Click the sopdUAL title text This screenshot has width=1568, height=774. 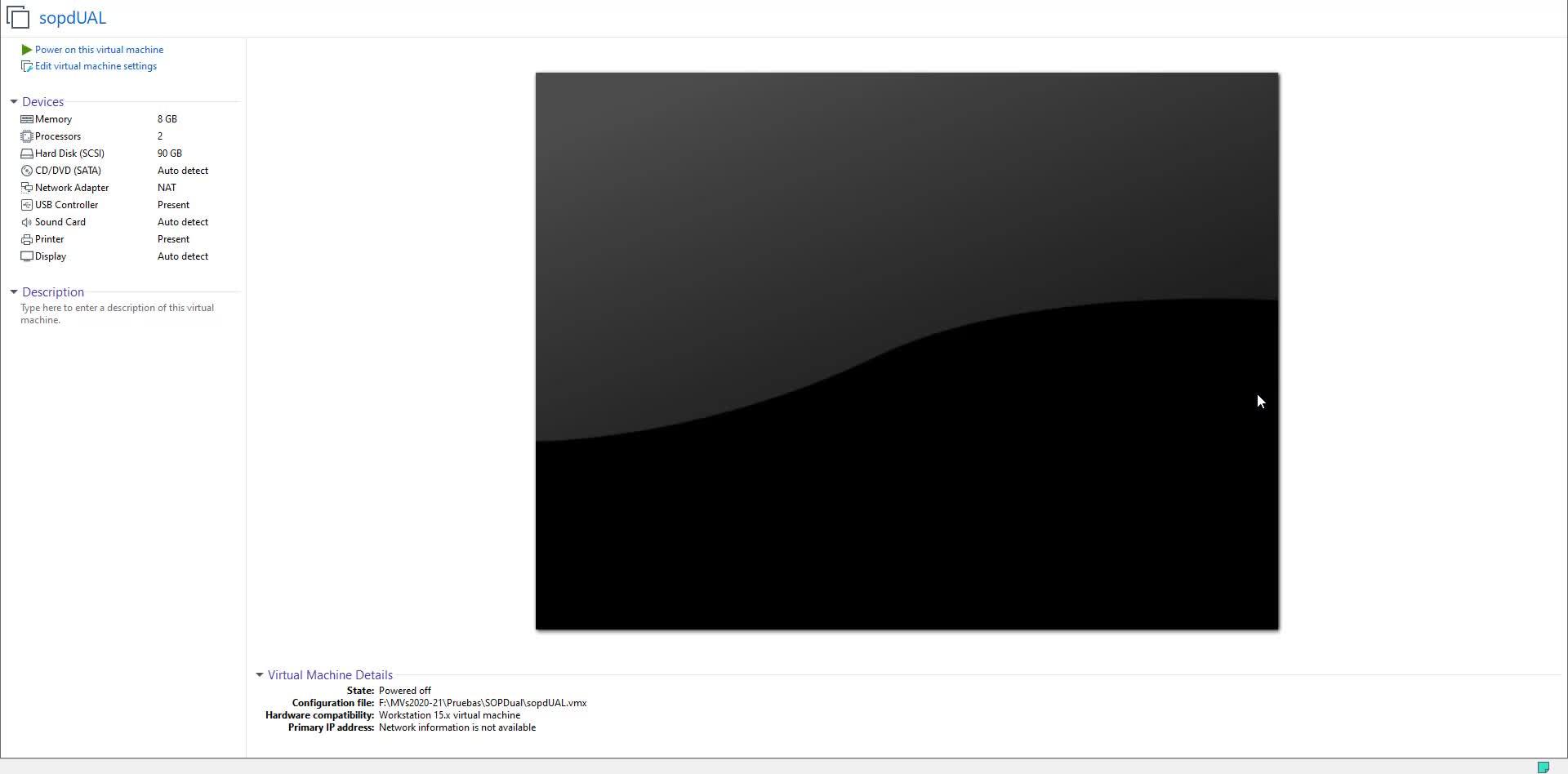[x=73, y=18]
